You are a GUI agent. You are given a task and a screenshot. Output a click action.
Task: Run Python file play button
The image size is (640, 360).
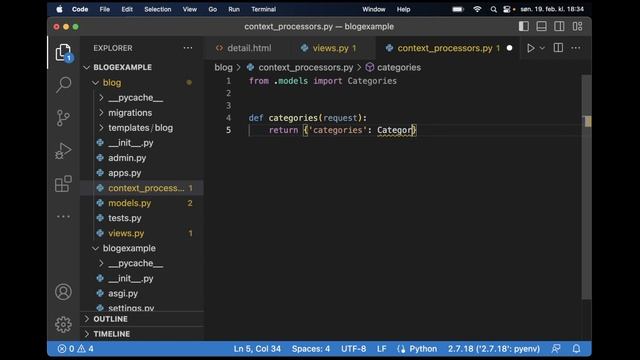[530, 48]
